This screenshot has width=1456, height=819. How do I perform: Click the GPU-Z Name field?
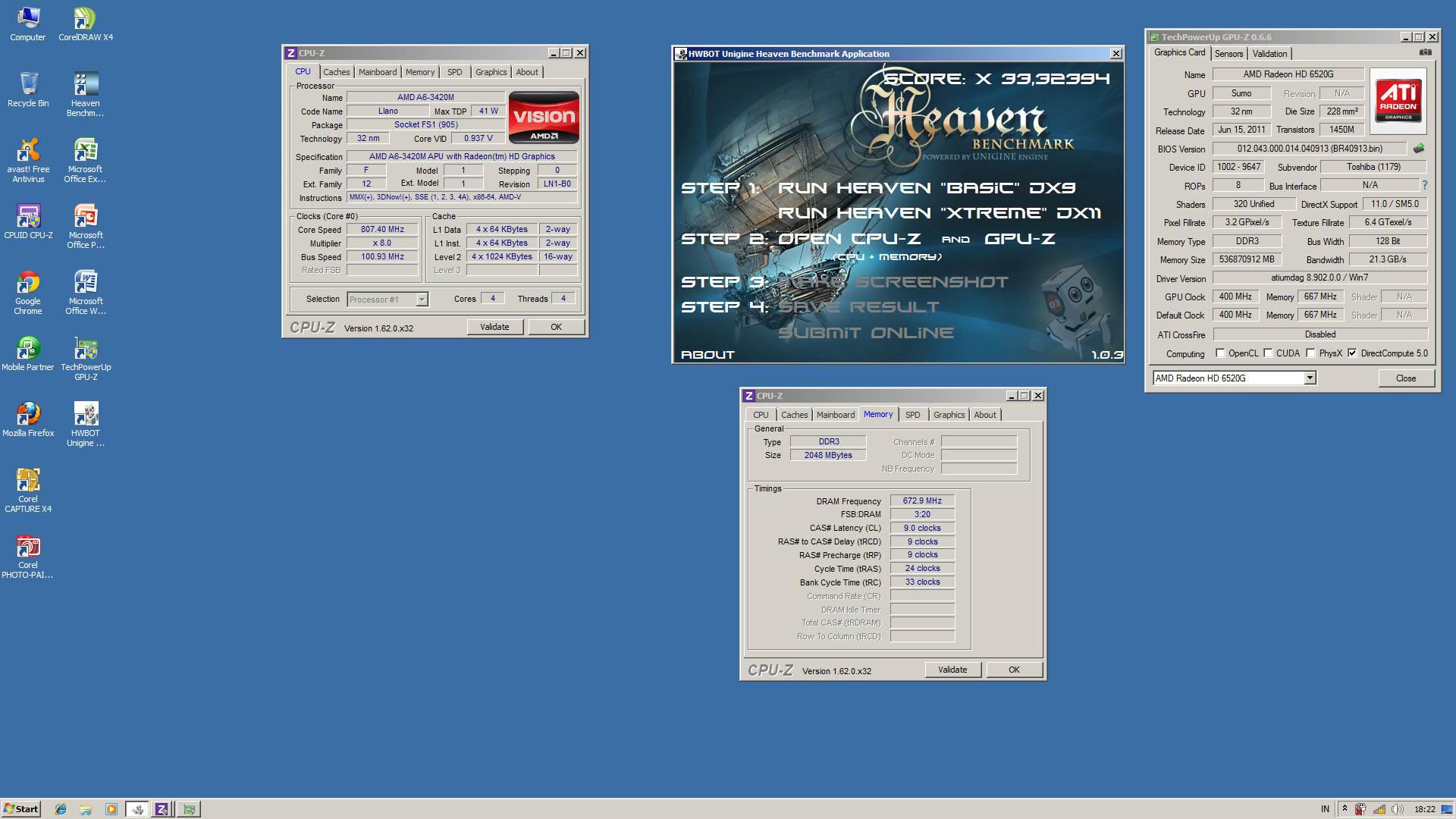click(1288, 74)
